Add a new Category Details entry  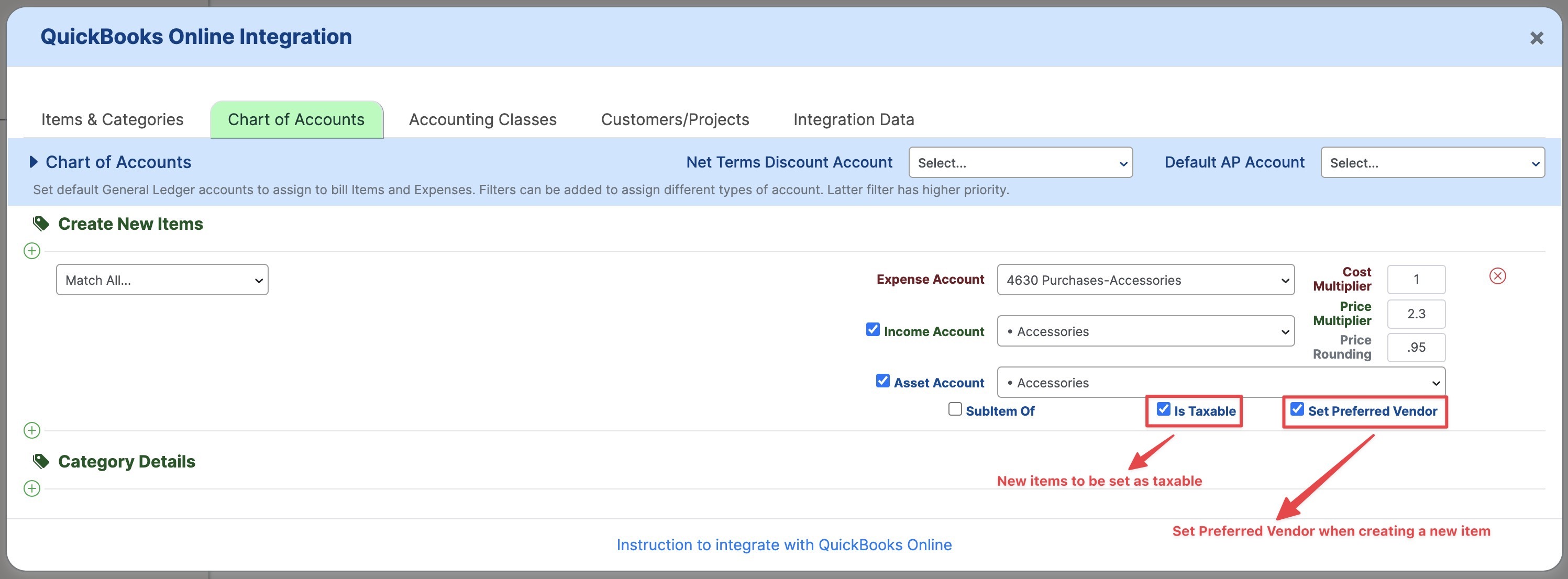click(x=31, y=488)
